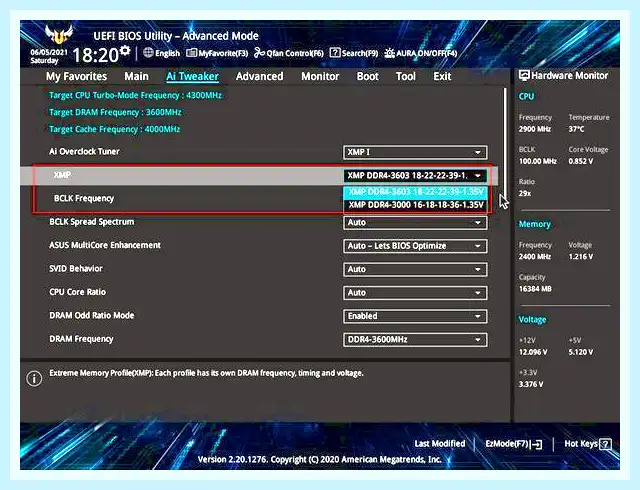Image resolution: width=640 pixels, height=490 pixels.
Task: Click the Target CPU Turbo-Mode Frequency line
Action: coord(135,96)
